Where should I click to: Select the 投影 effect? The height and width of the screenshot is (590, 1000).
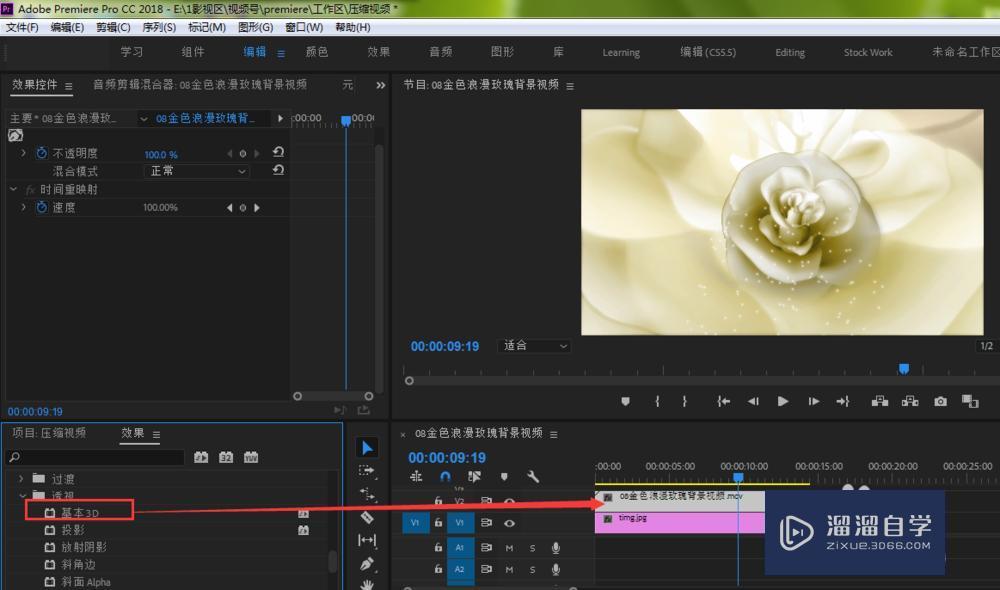(73, 530)
